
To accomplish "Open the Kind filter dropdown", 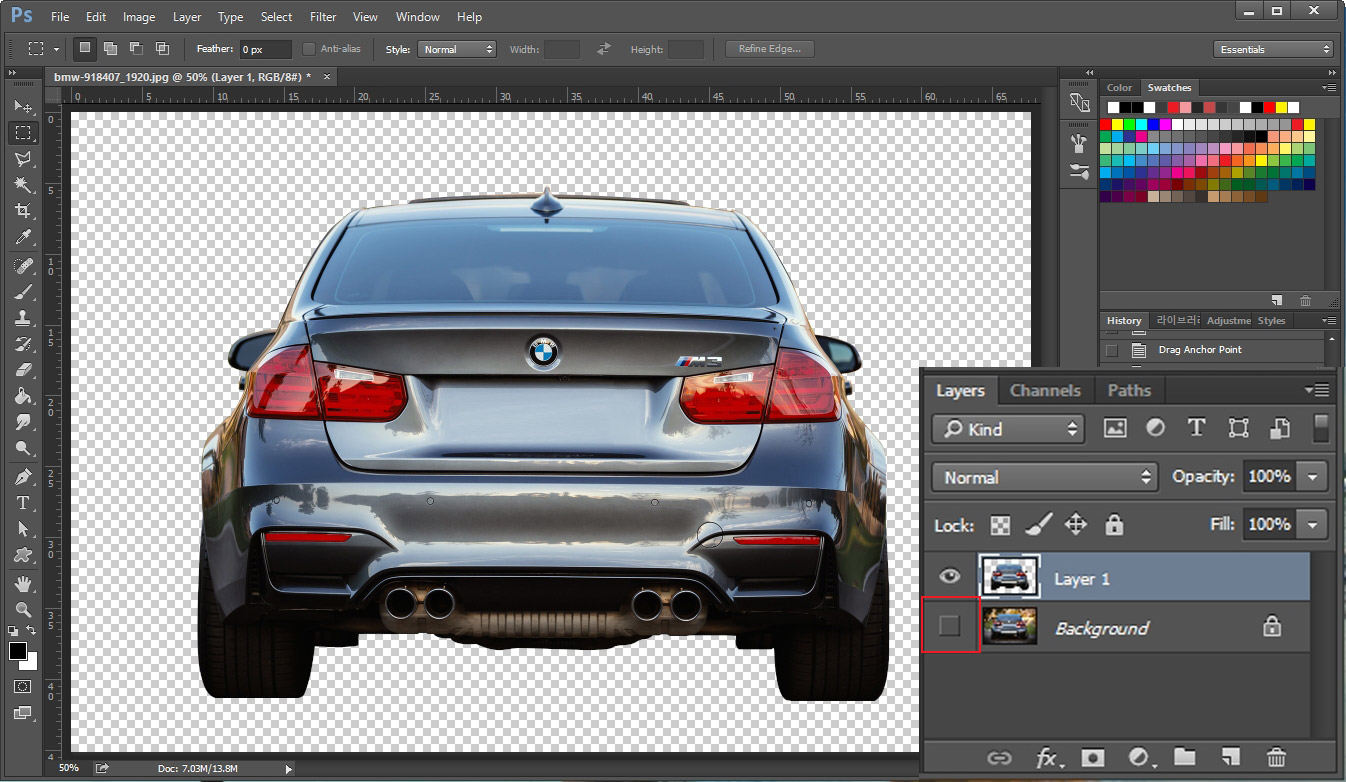I will coord(1008,429).
